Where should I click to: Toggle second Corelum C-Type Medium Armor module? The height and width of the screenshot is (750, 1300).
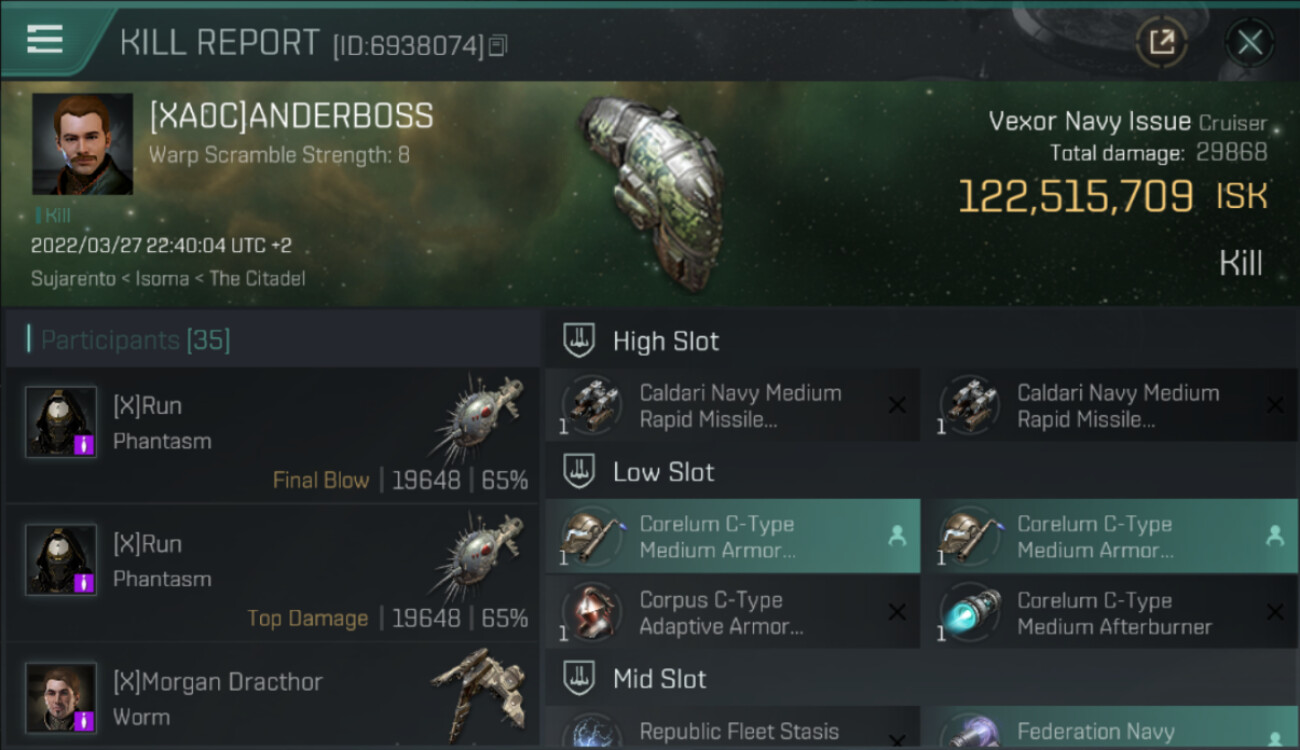(1109, 537)
